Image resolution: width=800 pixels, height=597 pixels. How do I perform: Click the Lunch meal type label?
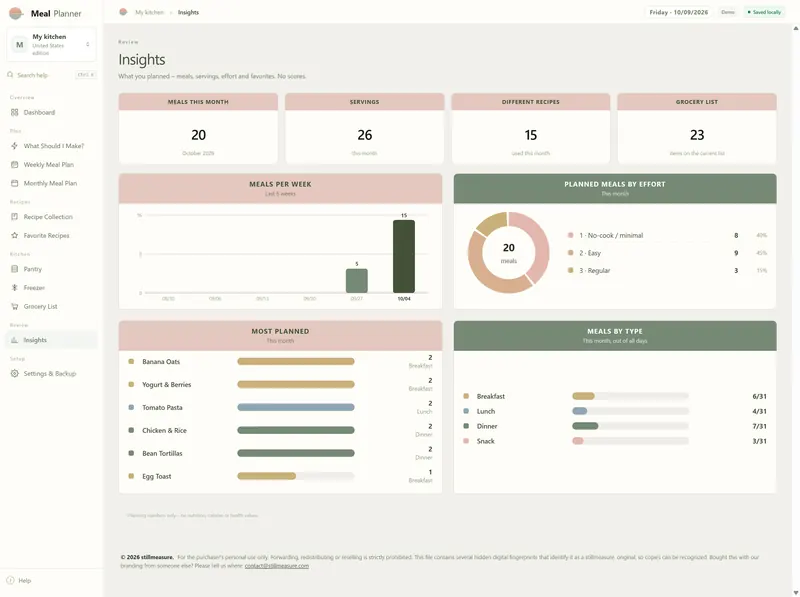(x=486, y=411)
